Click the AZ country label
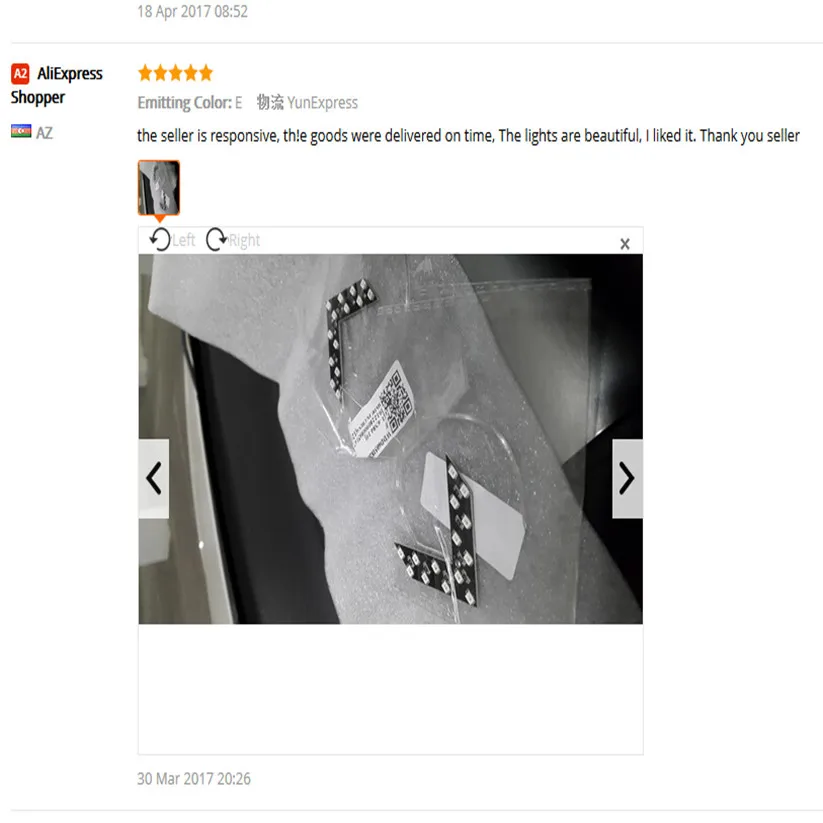Viewport: 823px width, 823px height. (44, 133)
